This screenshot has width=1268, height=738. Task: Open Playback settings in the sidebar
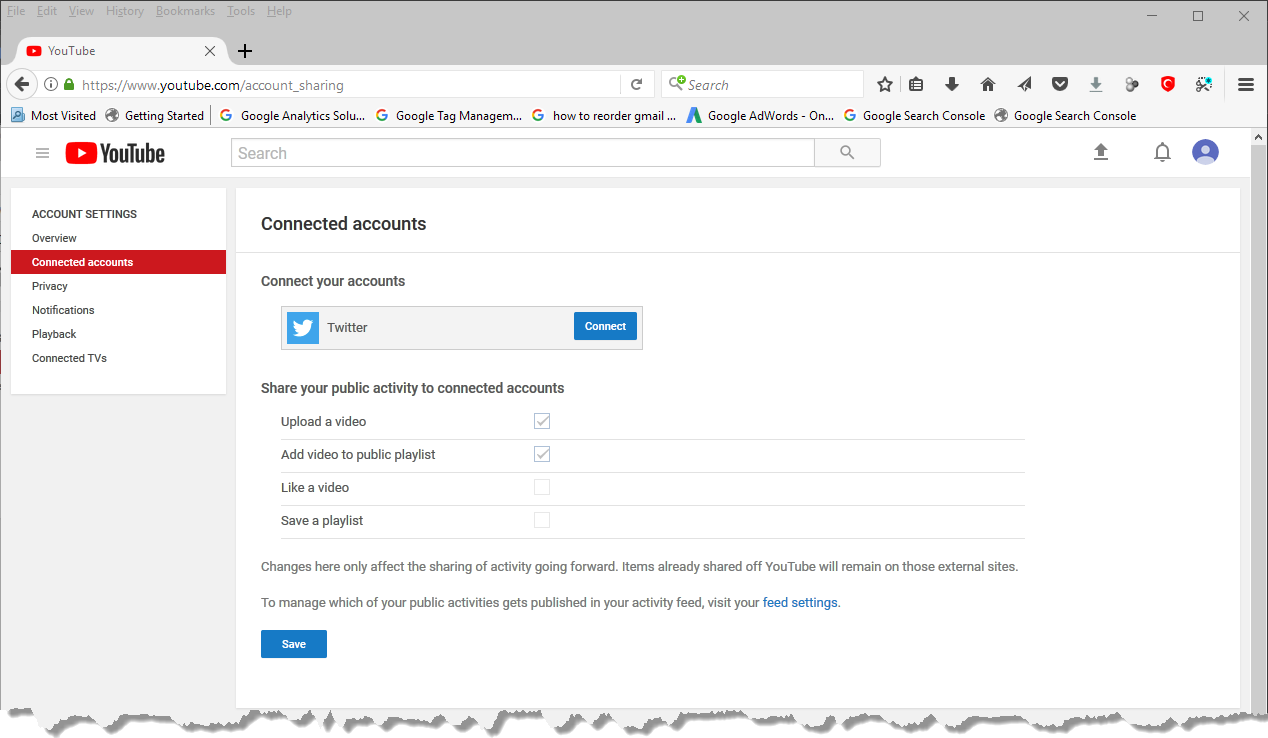(x=54, y=334)
